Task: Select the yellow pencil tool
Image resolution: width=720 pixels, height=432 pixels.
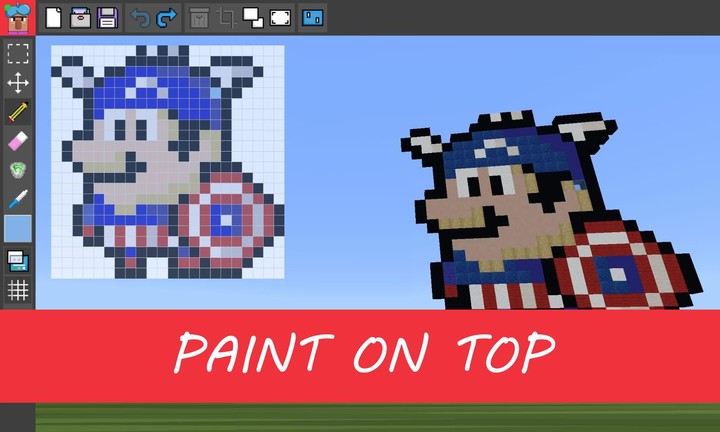Action: click(18, 112)
